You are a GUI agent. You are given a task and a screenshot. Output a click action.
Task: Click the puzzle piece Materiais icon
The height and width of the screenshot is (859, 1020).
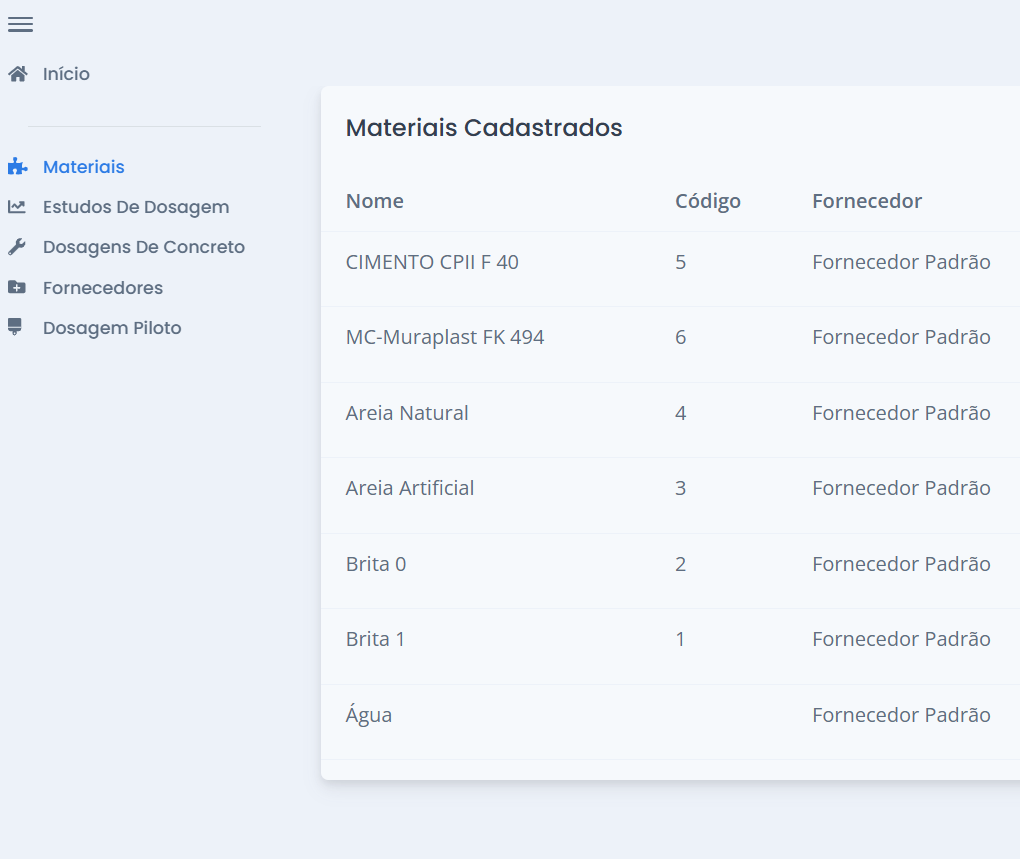[17, 167]
